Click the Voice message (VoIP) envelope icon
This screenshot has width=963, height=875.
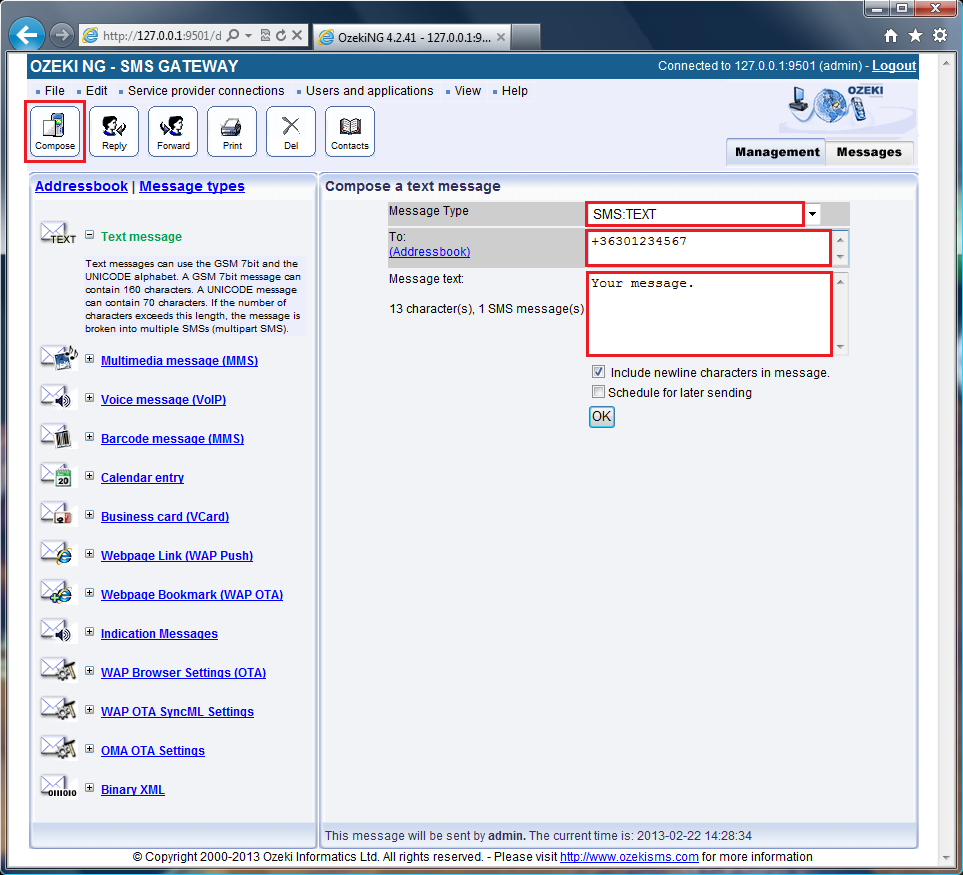click(57, 397)
